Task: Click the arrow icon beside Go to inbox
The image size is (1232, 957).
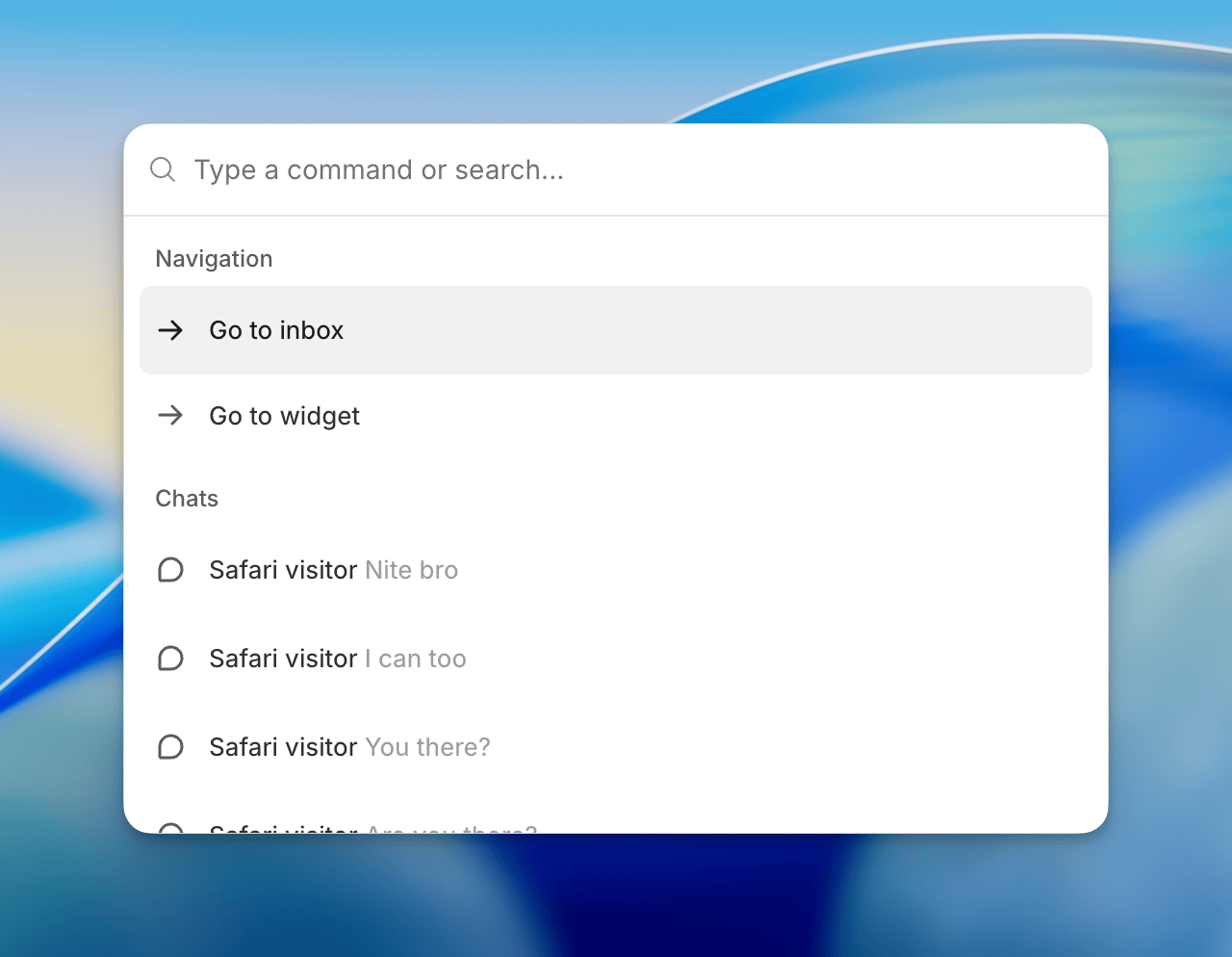Action: click(x=170, y=330)
